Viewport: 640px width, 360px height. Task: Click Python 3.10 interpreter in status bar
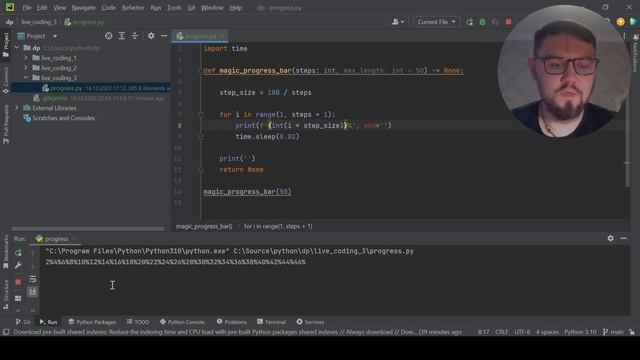580,332
